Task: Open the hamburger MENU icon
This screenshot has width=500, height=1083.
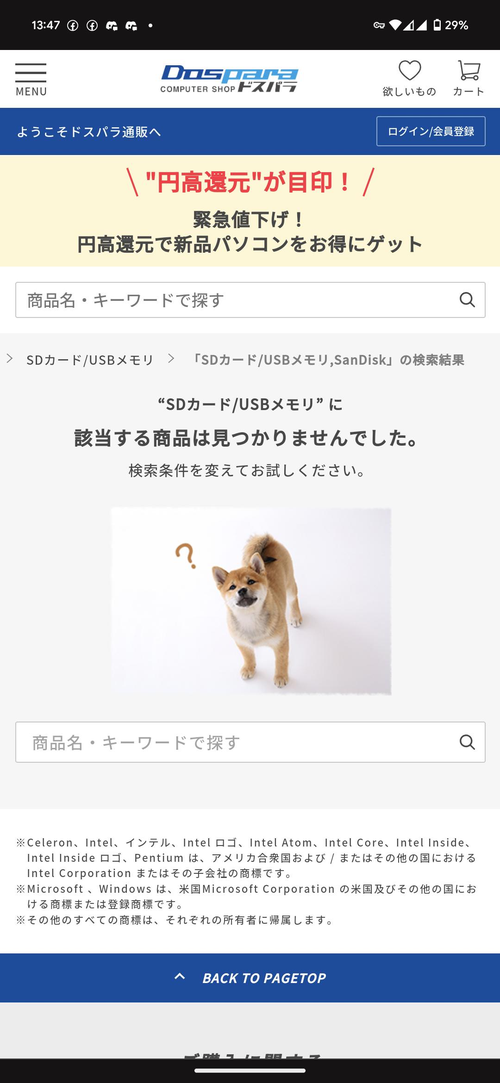Action: [x=31, y=79]
